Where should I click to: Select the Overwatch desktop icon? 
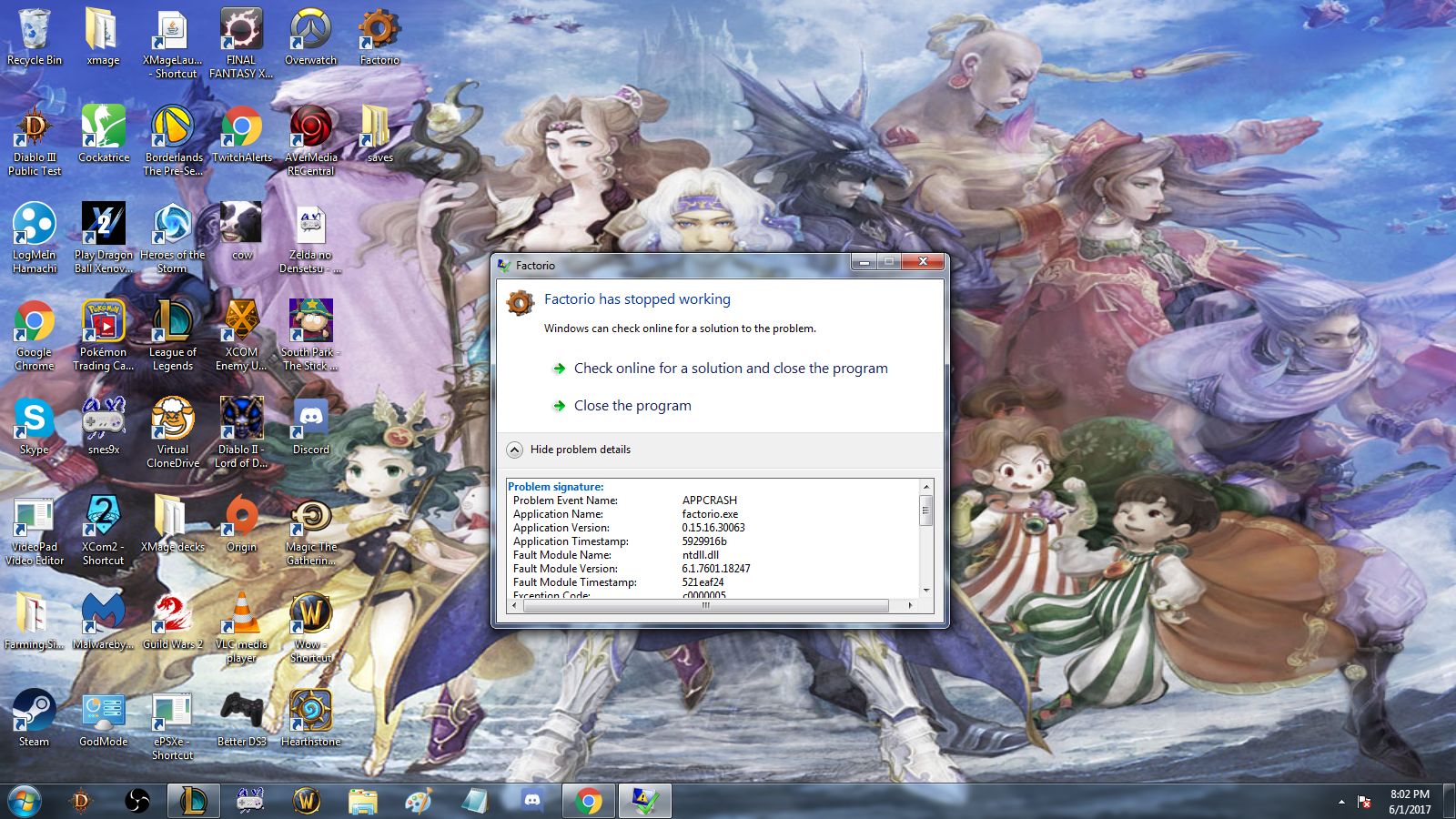[x=310, y=36]
